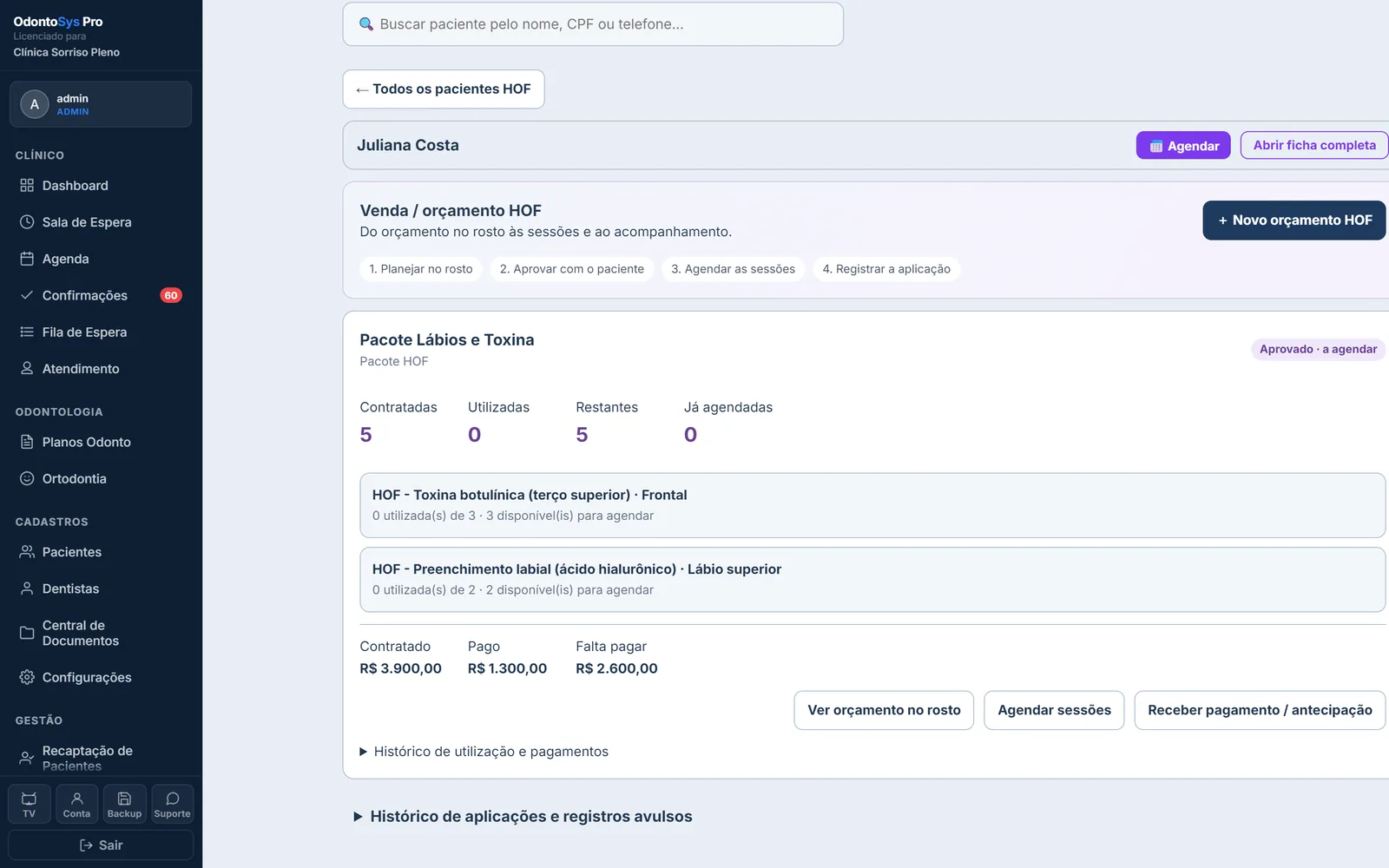
Task: Open Dashboard in the sidebar
Action: 101,186
